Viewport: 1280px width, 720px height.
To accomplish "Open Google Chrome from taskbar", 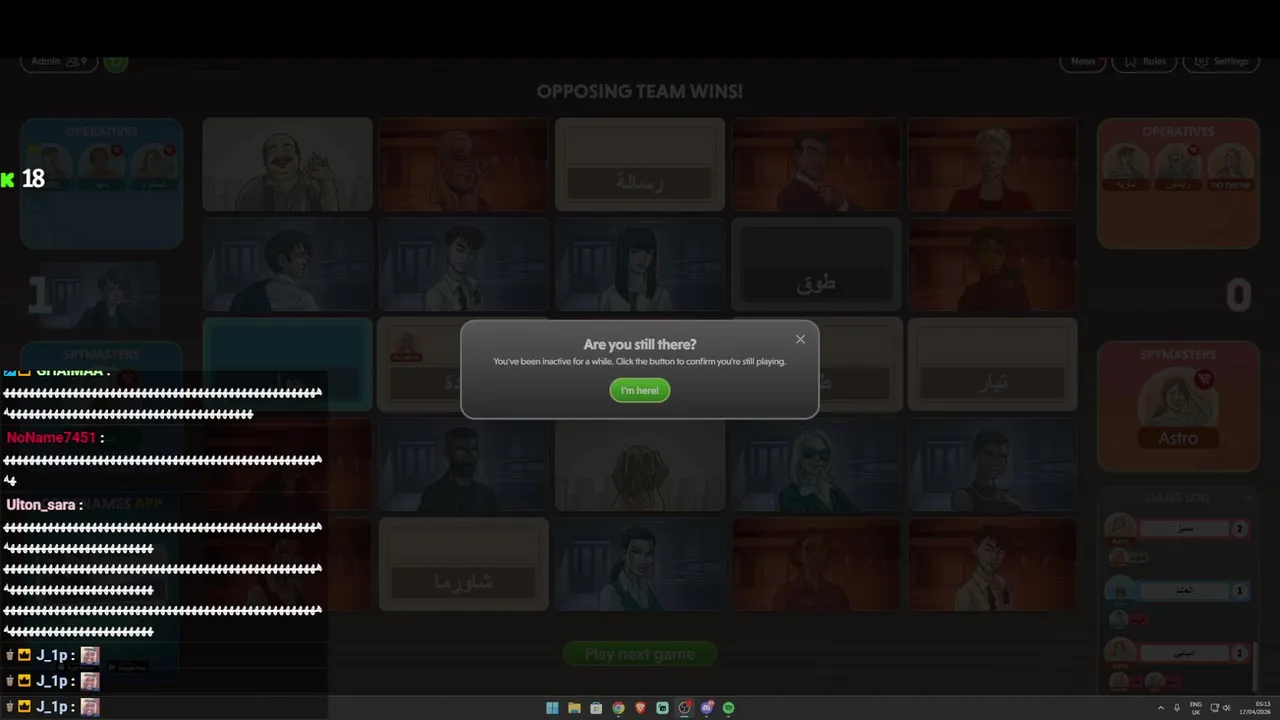I will click(618, 708).
